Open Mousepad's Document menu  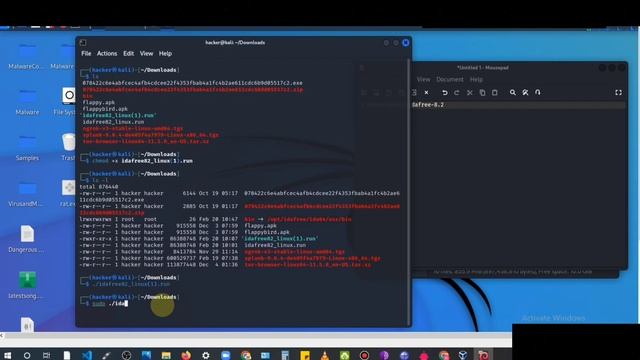tap(450, 79)
